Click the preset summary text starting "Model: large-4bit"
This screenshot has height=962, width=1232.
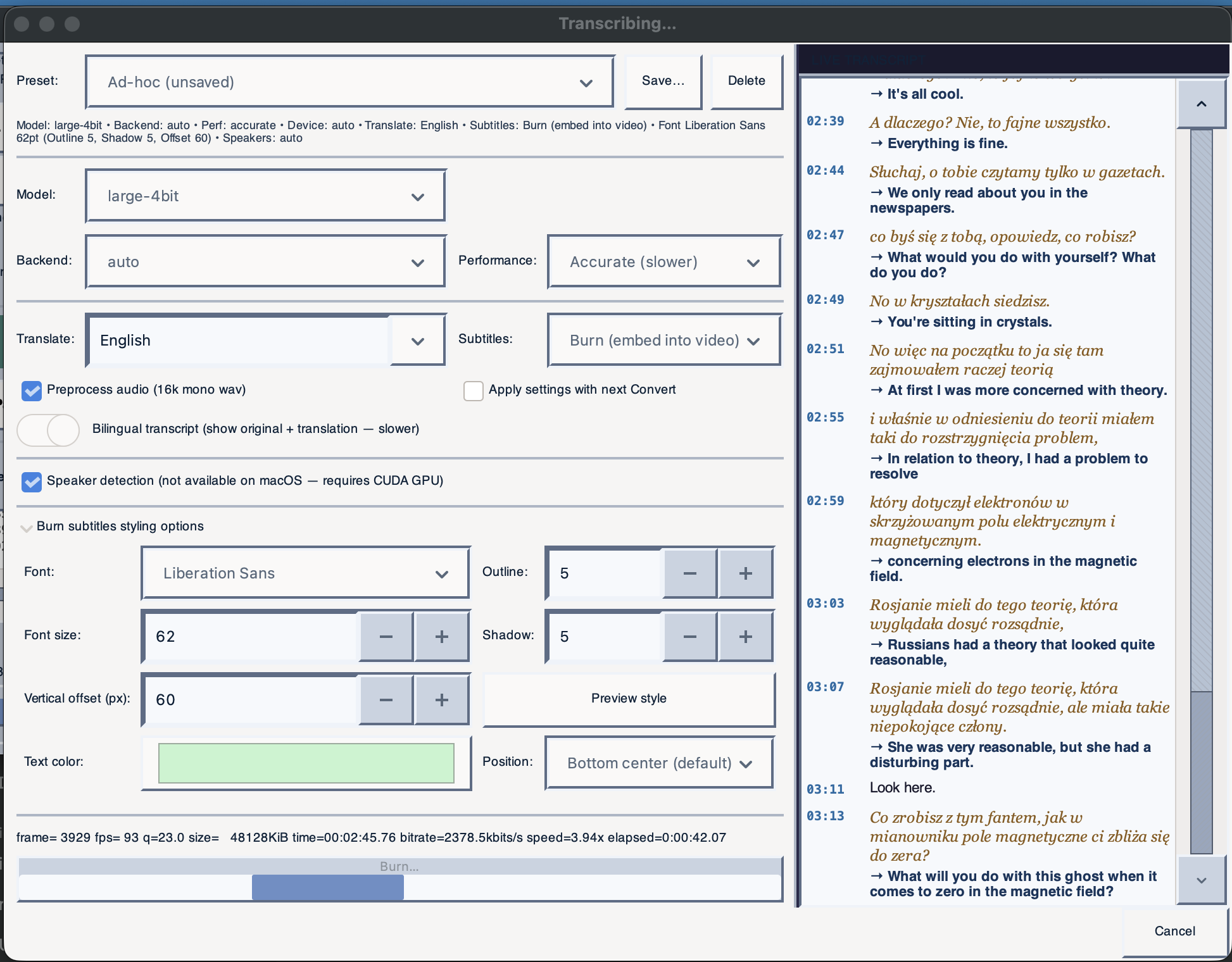(x=391, y=132)
